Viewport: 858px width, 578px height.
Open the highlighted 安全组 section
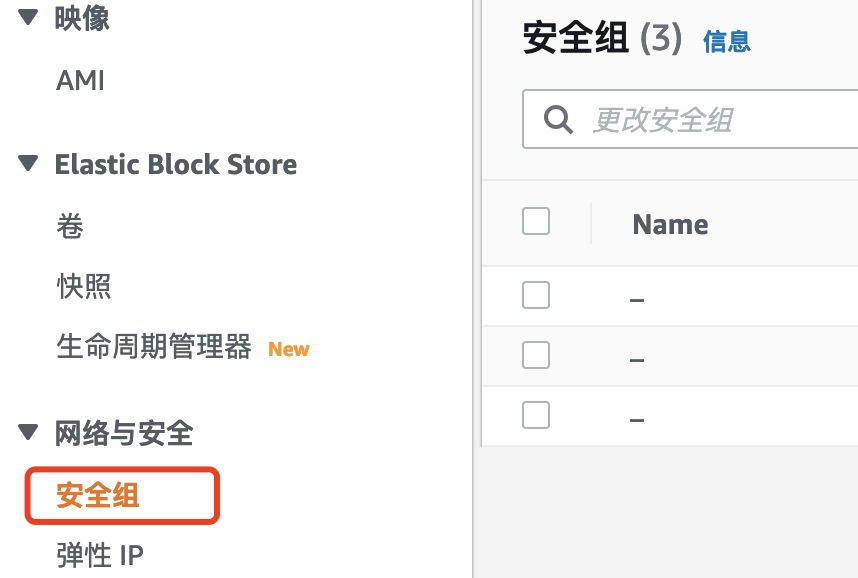click(97, 495)
